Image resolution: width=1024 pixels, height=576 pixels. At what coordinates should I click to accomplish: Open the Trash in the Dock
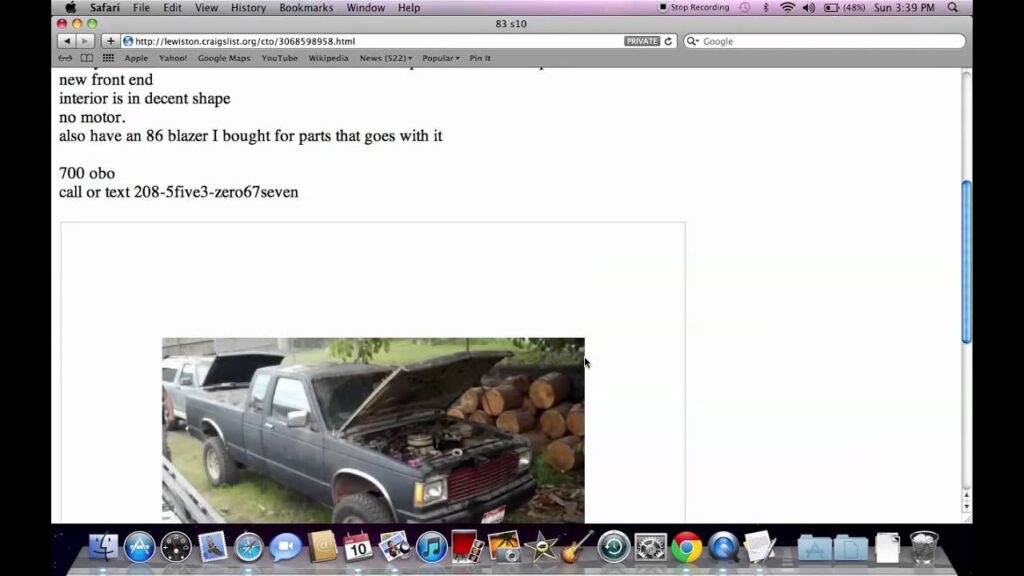pos(924,547)
